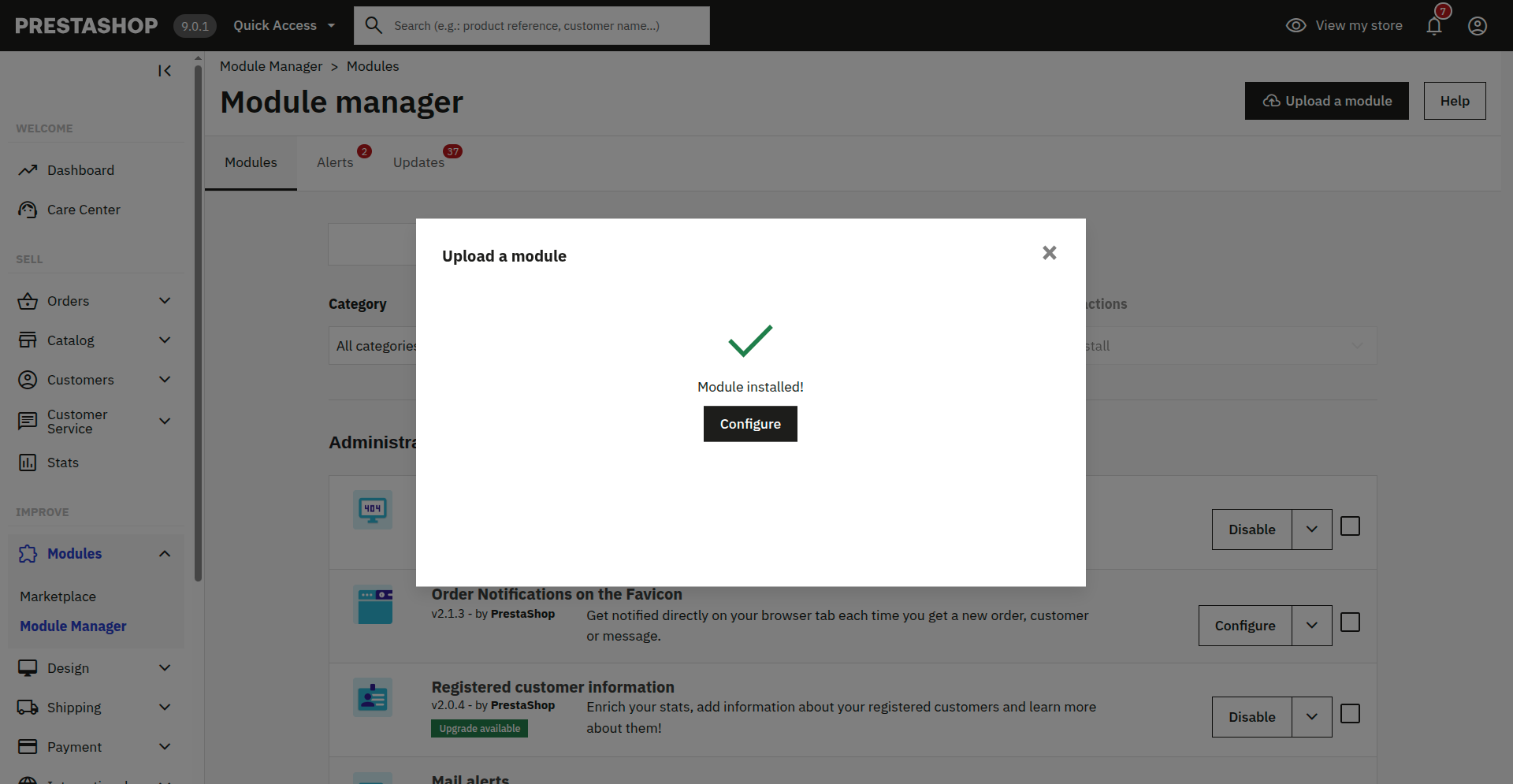Switch to the Updates tab
1513x784 pixels.
[418, 162]
